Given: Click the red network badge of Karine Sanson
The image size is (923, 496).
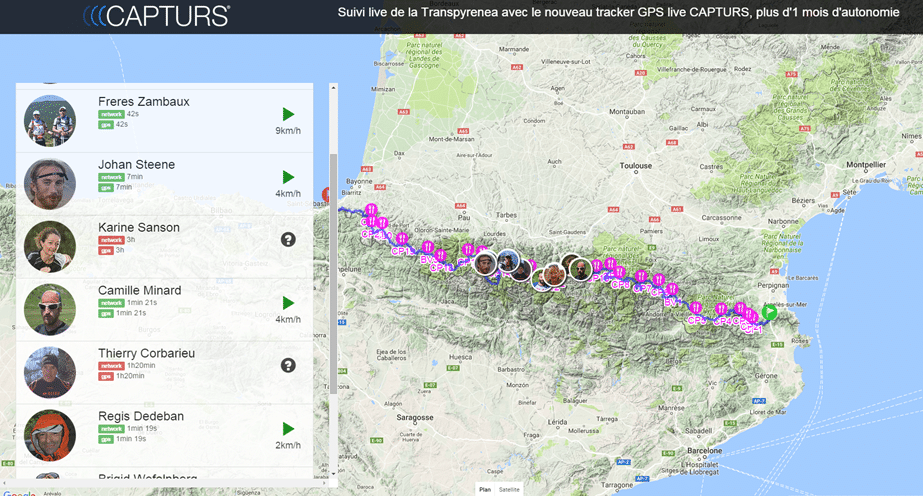Looking at the screenshot, I should pyautogui.click(x=111, y=240).
